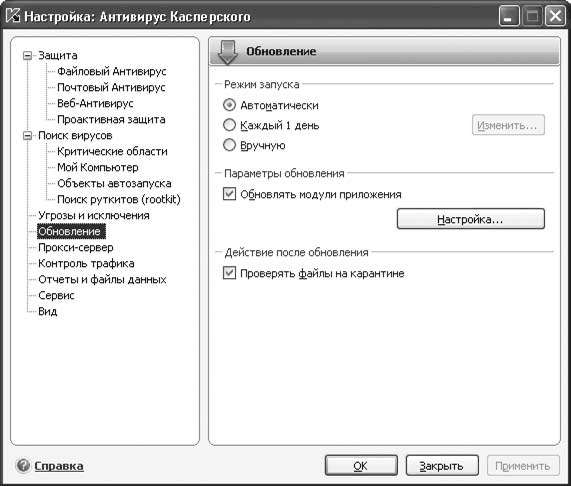Collapse the Поиск вирусов tree node
The image size is (571, 486).
(27, 136)
